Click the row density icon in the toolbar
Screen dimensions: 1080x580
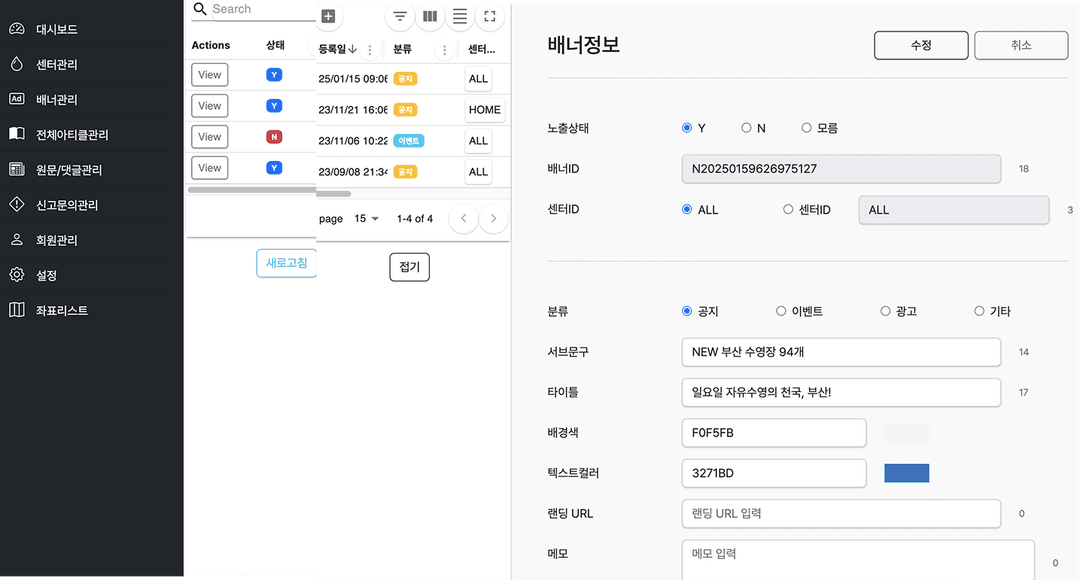[459, 16]
